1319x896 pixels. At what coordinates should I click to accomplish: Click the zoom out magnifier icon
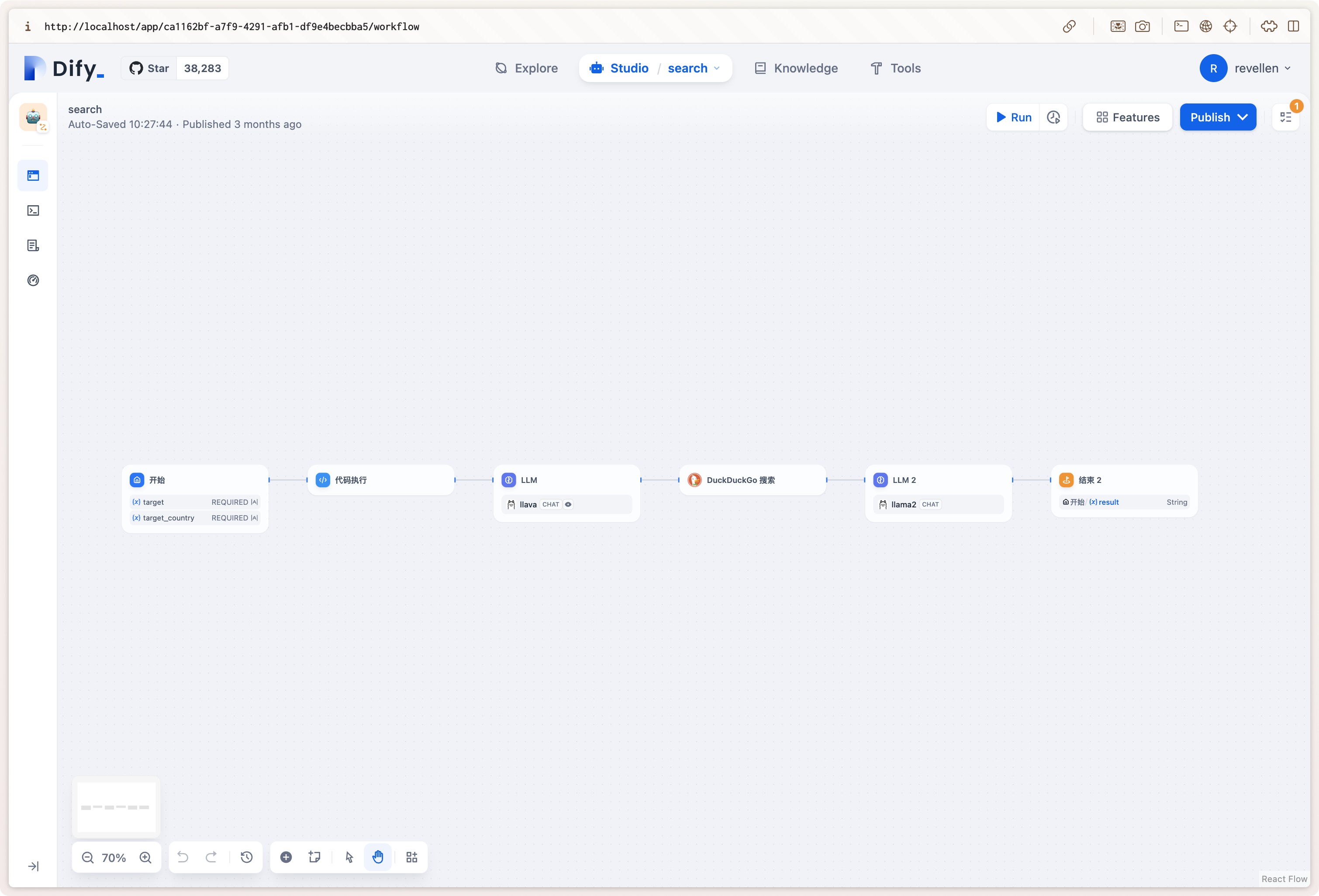pyautogui.click(x=87, y=857)
